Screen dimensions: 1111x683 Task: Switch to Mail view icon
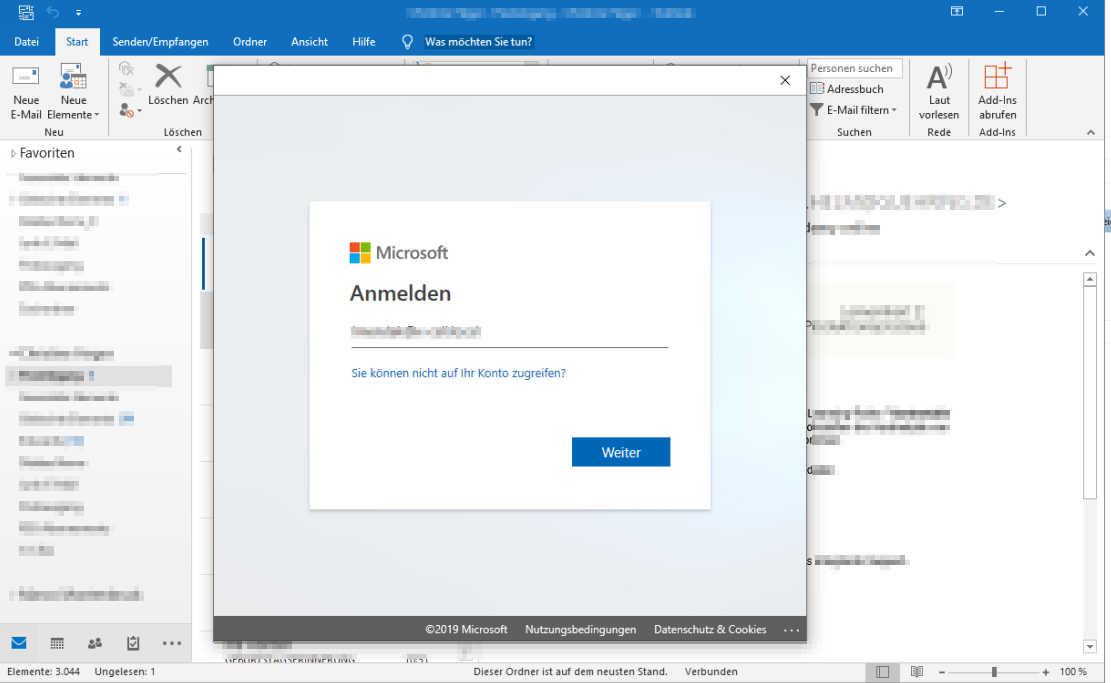click(x=19, y=643)
